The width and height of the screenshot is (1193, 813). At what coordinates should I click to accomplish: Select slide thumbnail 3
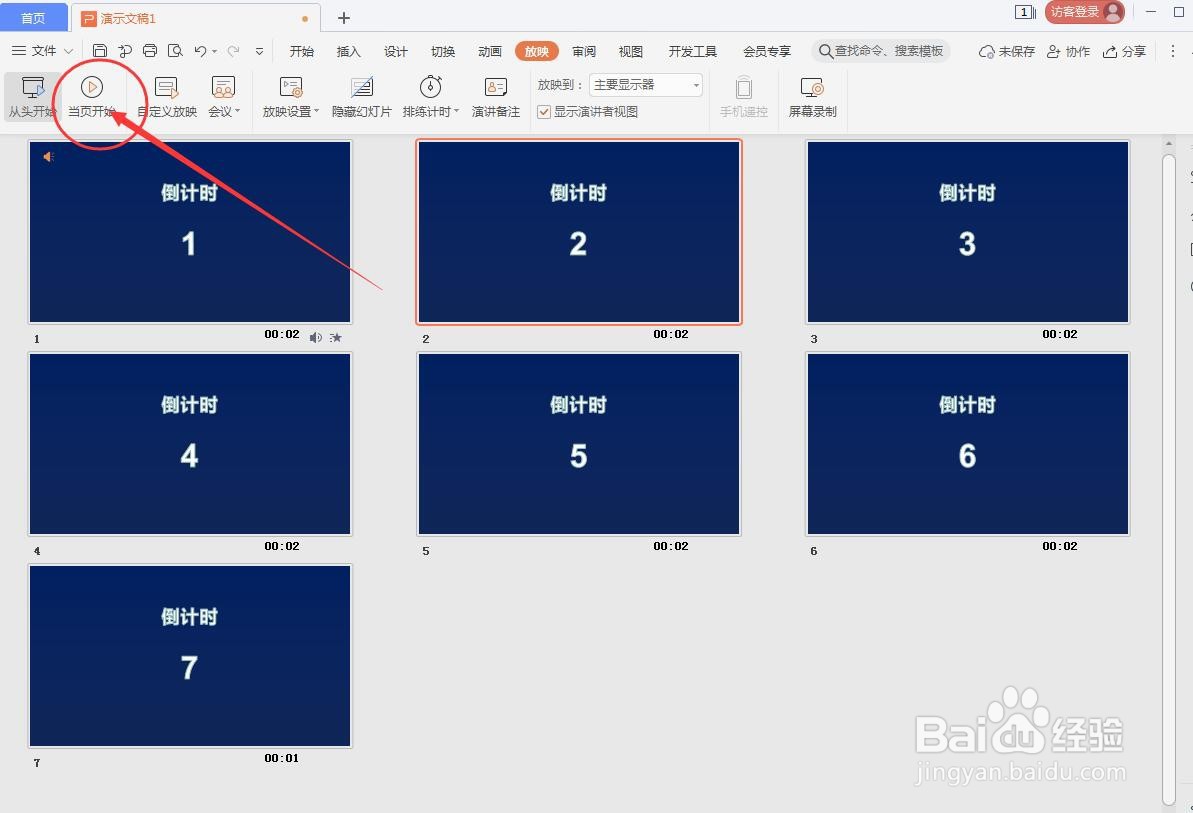point(968,232)
